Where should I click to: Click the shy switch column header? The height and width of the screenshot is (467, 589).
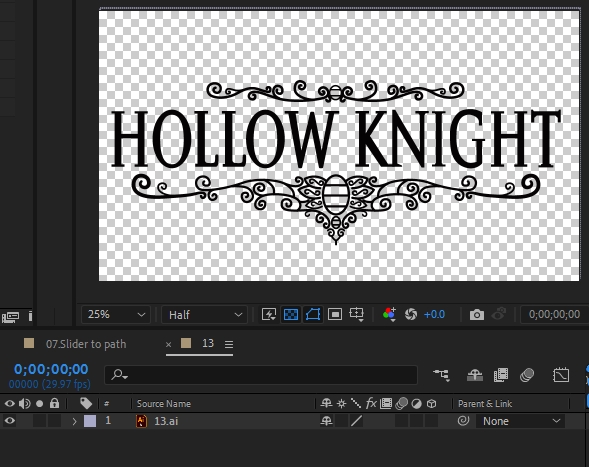tap(326, 404)
